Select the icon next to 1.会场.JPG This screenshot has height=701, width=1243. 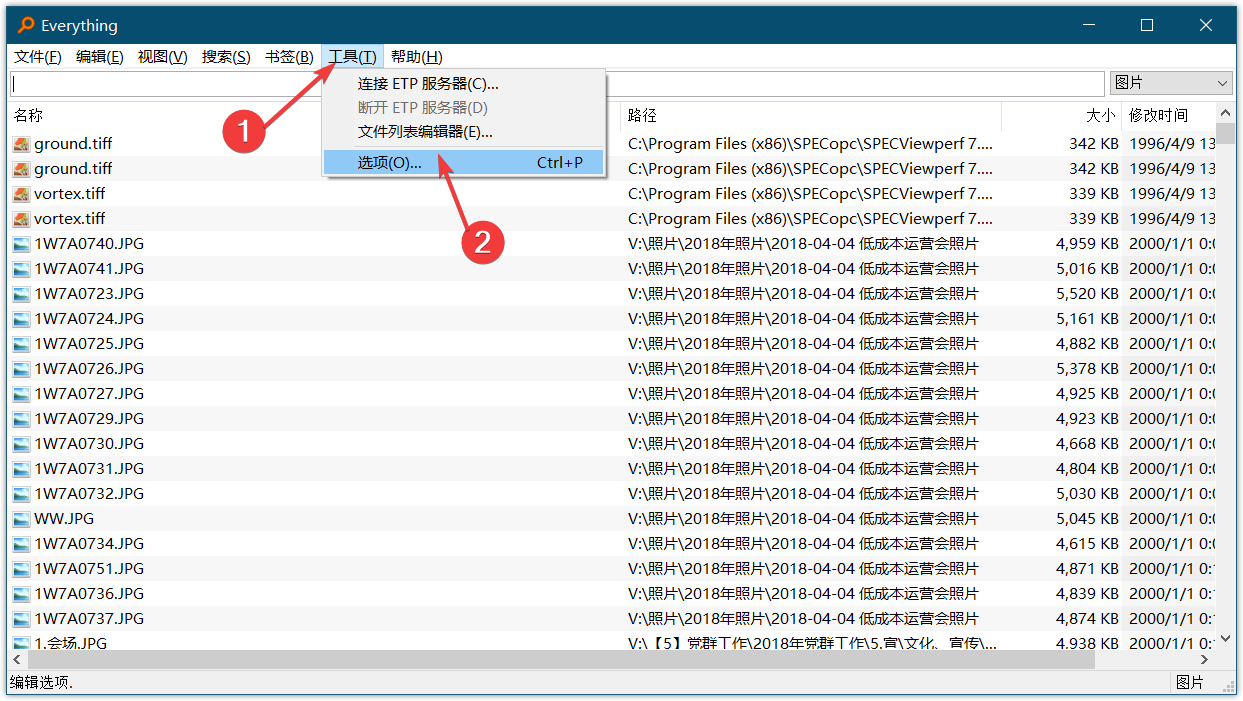pos(21,643)
